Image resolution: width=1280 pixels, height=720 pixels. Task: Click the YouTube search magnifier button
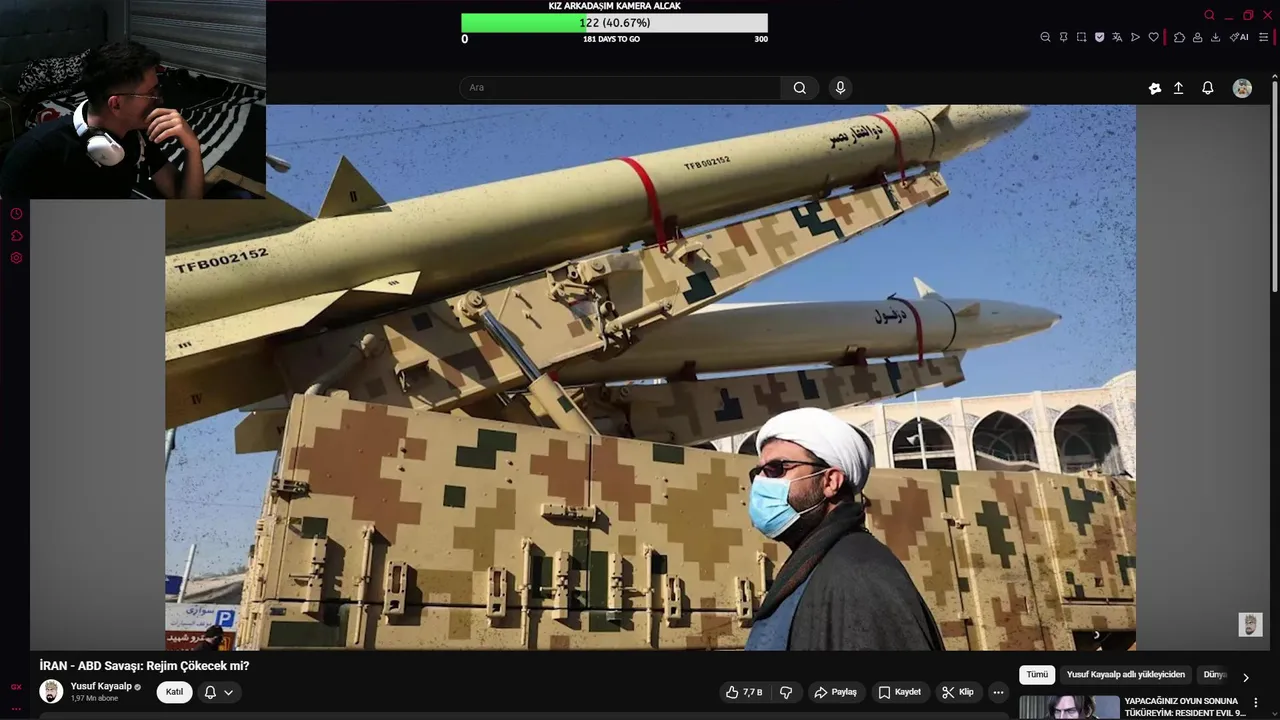(800, 88)
